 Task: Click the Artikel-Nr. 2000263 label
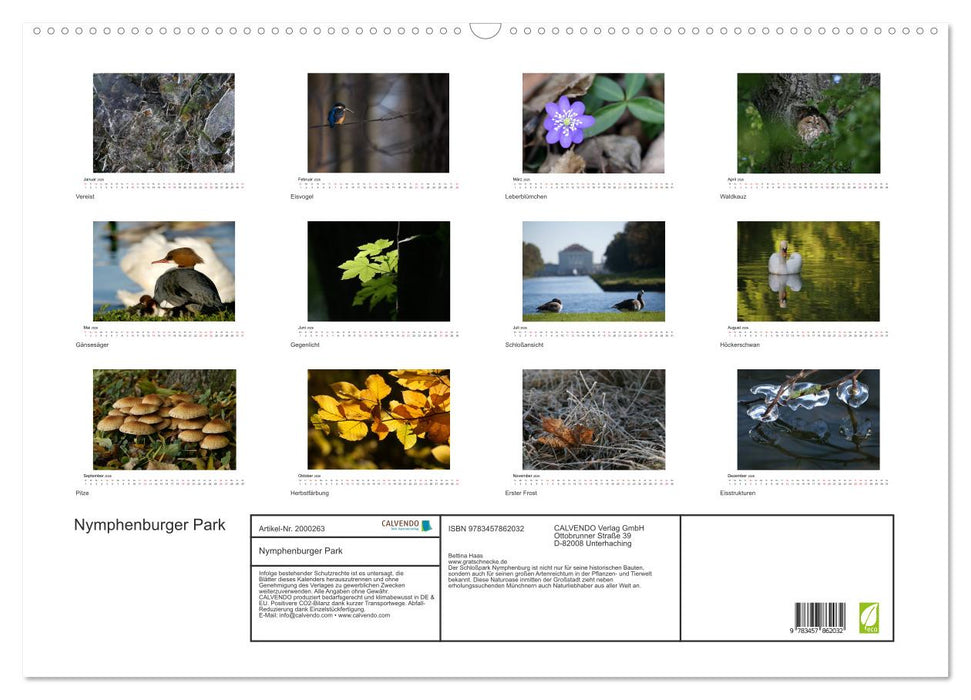292,530
